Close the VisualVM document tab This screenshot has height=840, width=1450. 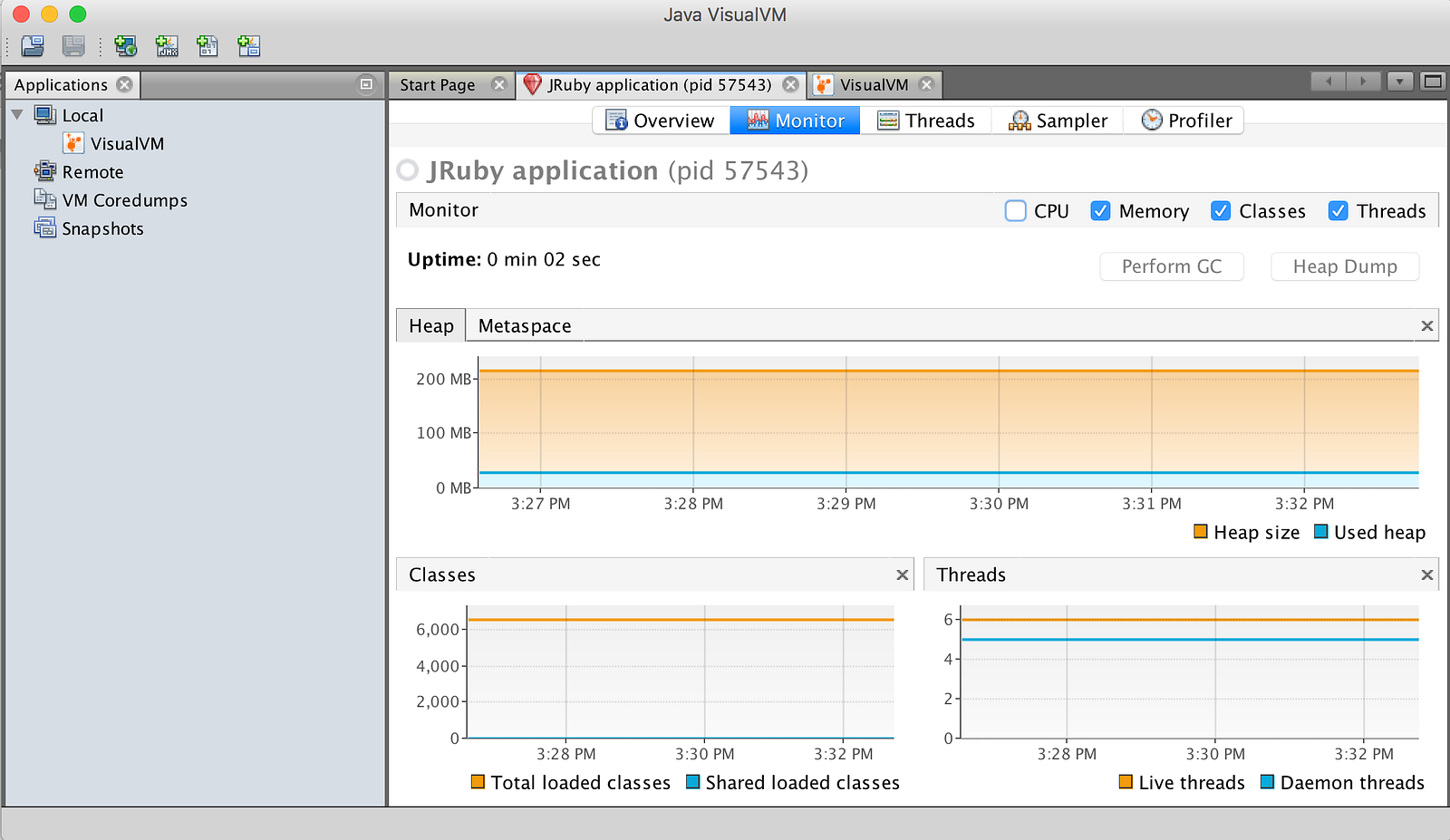[926, 84]
